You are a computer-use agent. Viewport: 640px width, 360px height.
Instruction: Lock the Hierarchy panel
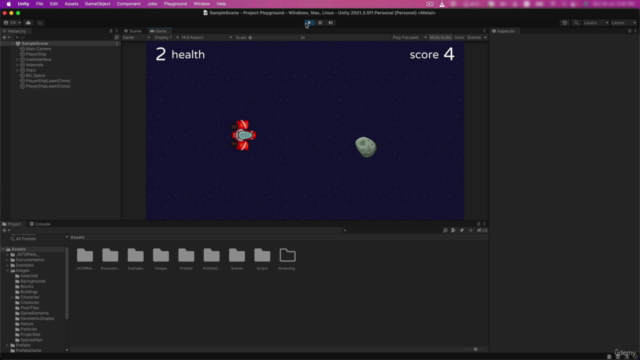pos(111,31)
